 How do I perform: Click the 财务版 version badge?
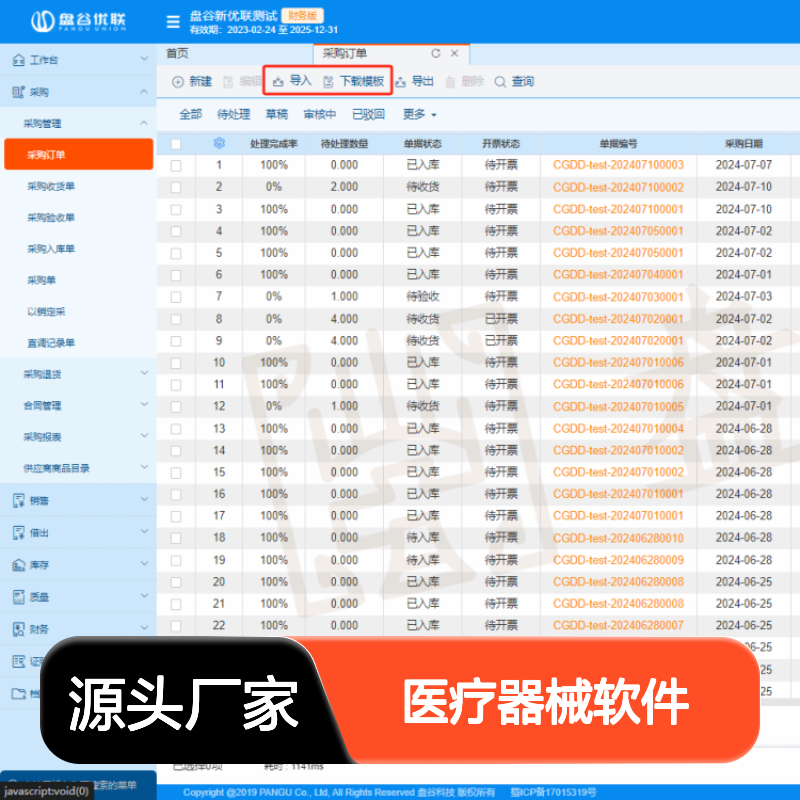coord(303,15)
